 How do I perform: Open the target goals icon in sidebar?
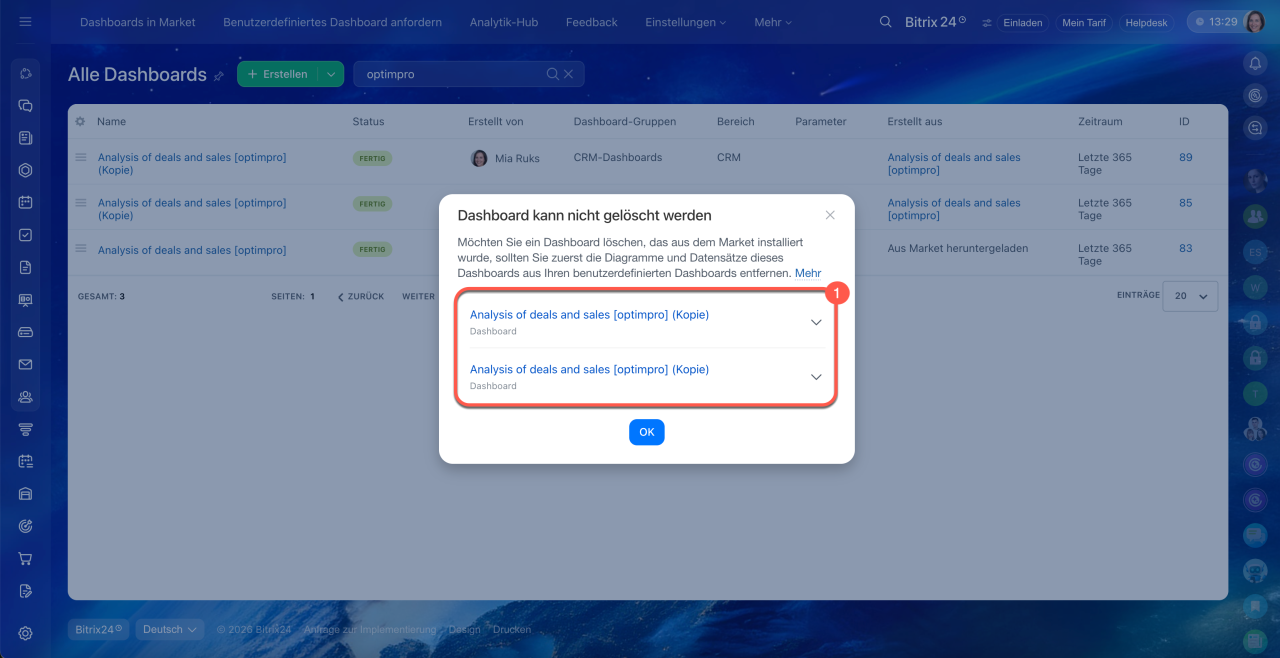point(26,526)
